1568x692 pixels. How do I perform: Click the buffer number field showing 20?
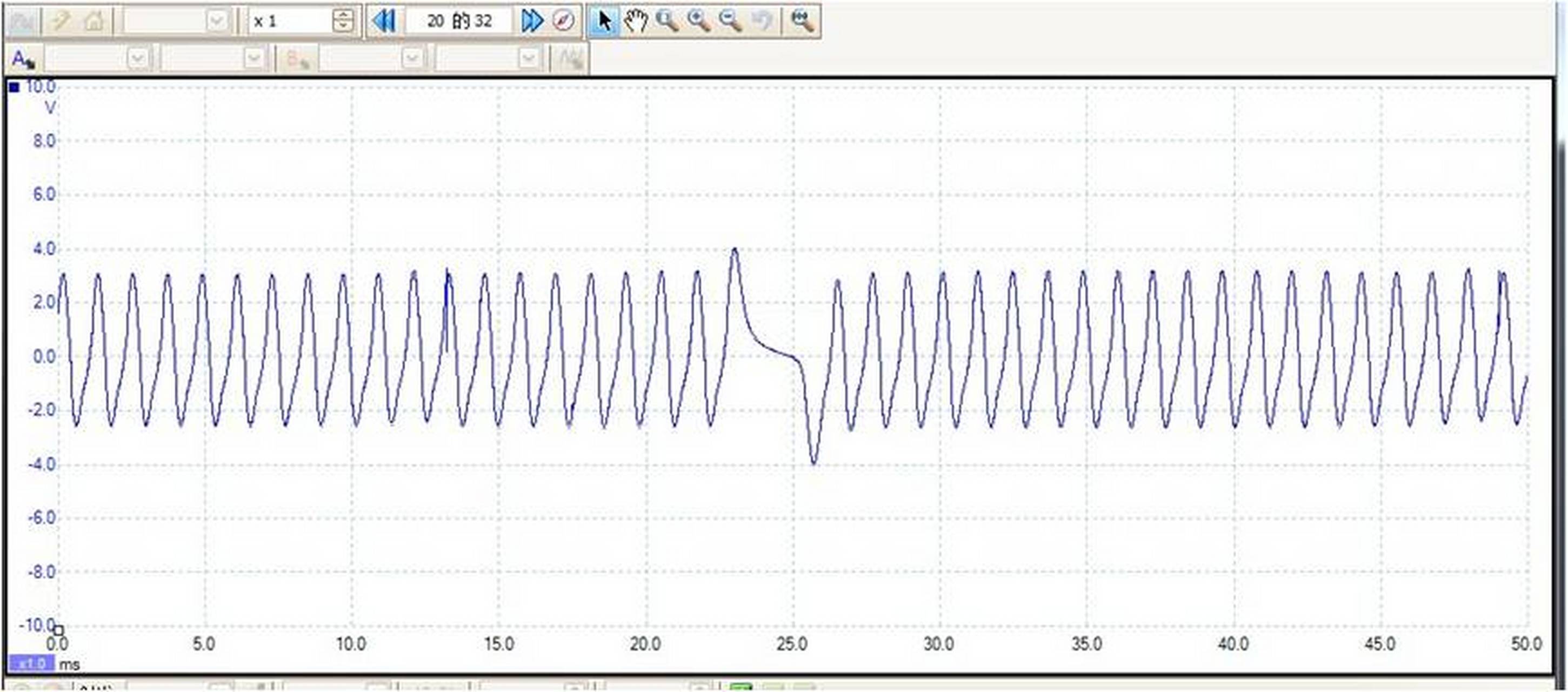(x=459, y=21)
